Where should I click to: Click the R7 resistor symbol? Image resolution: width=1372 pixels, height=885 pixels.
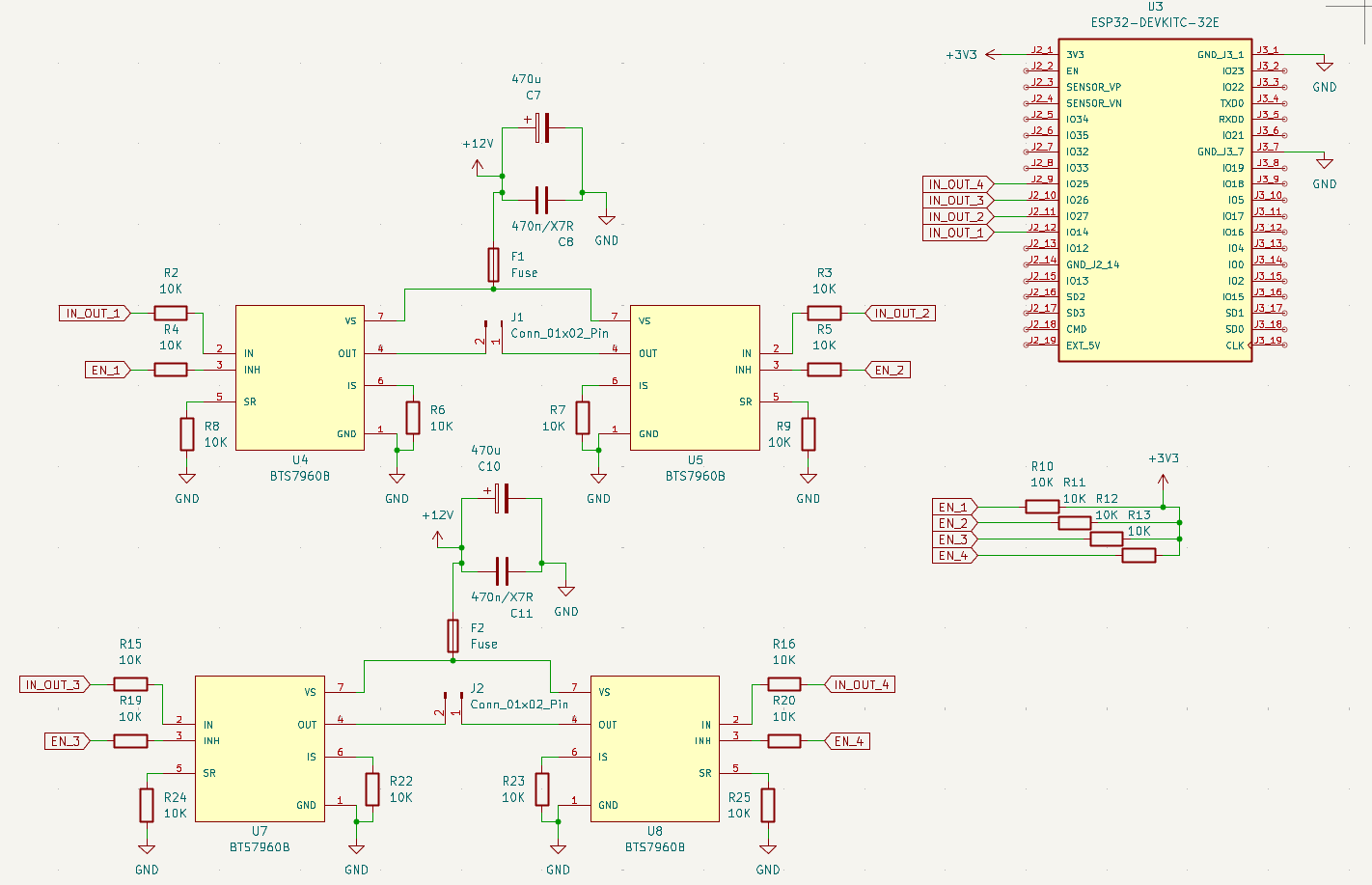click(583, 418)
